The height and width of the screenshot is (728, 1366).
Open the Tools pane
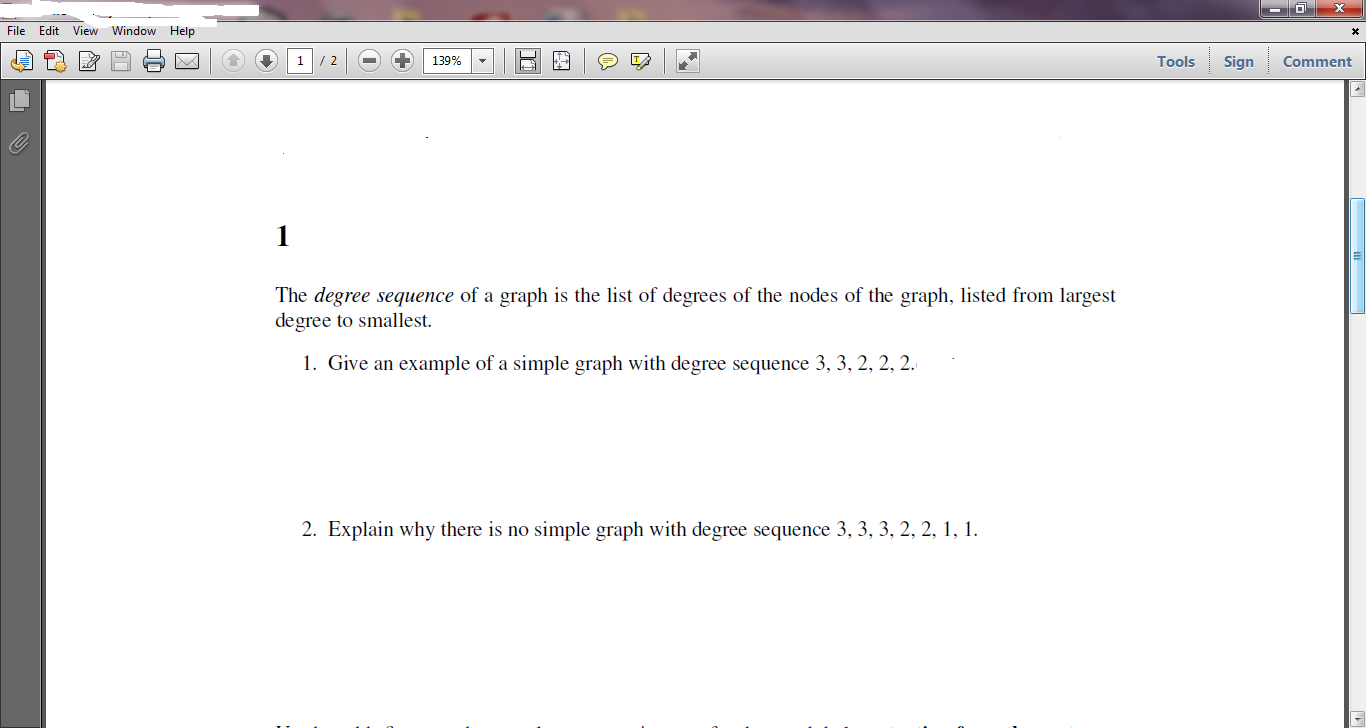pos(1175,61)
